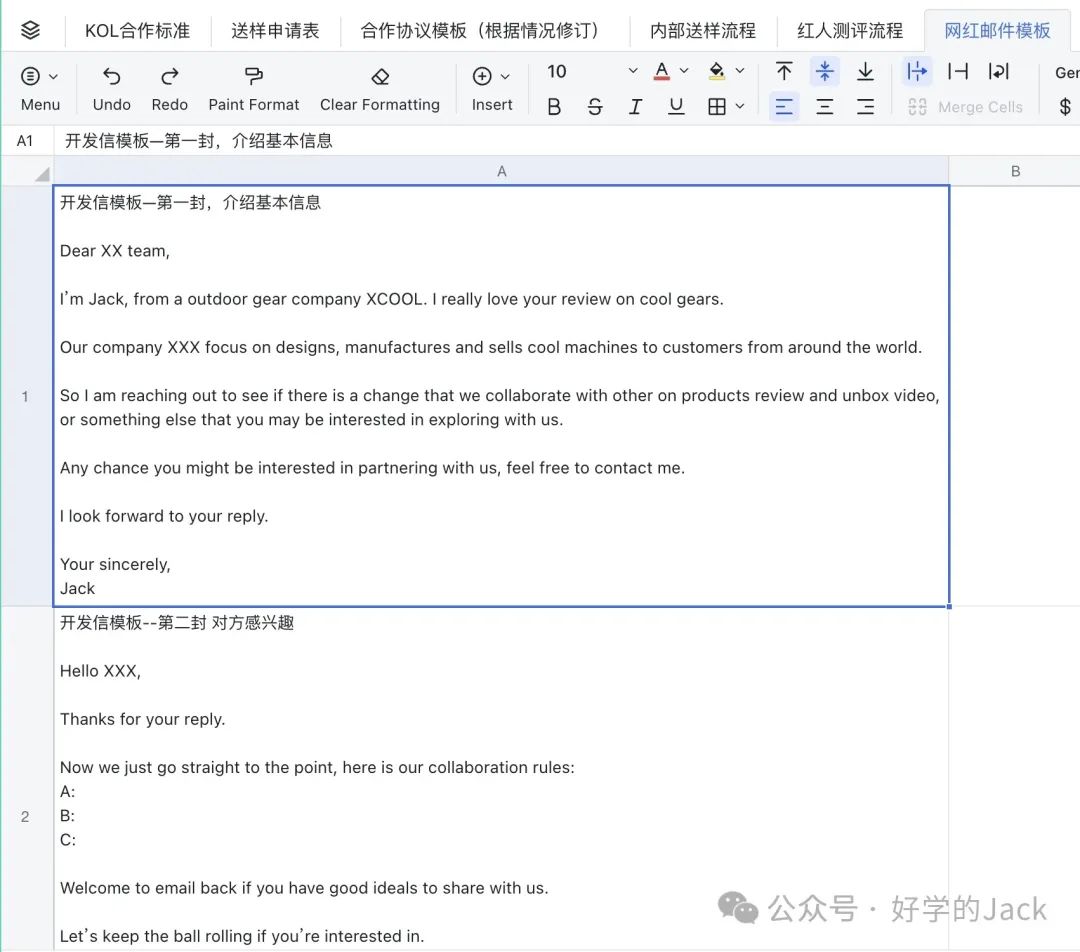The width and height of the screenshot is (1080, 952).
Task: Open the Menu dropdown
Action: coord(40,88)
